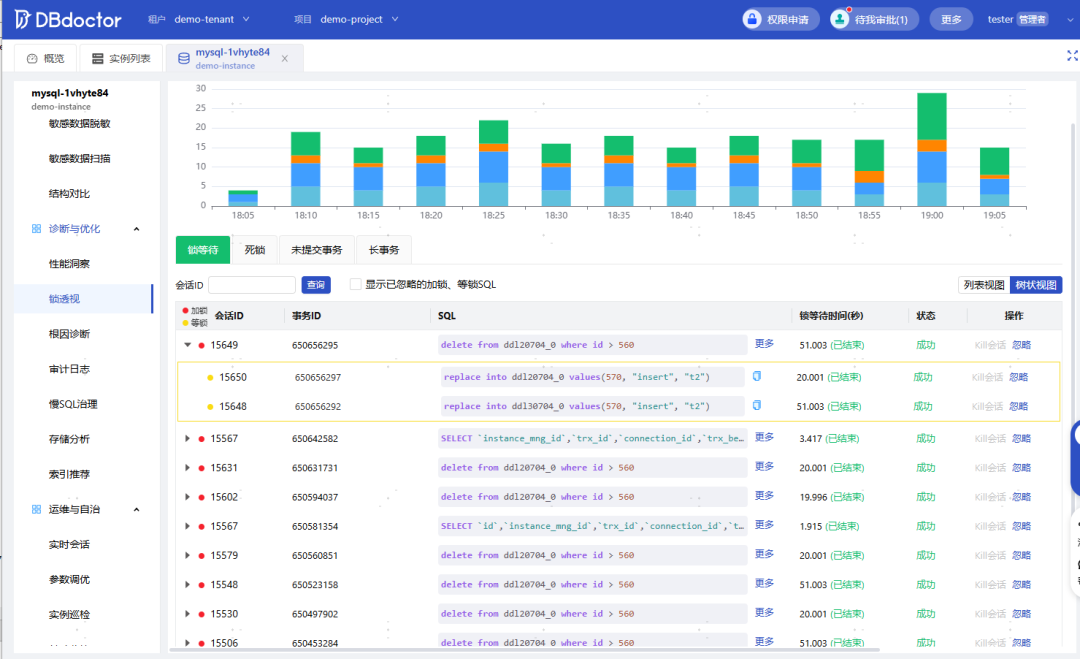Click the database icon on mysql-1vhyte84 tab
The height and width of the screenshot is (659, 1080).
[183, 59]
